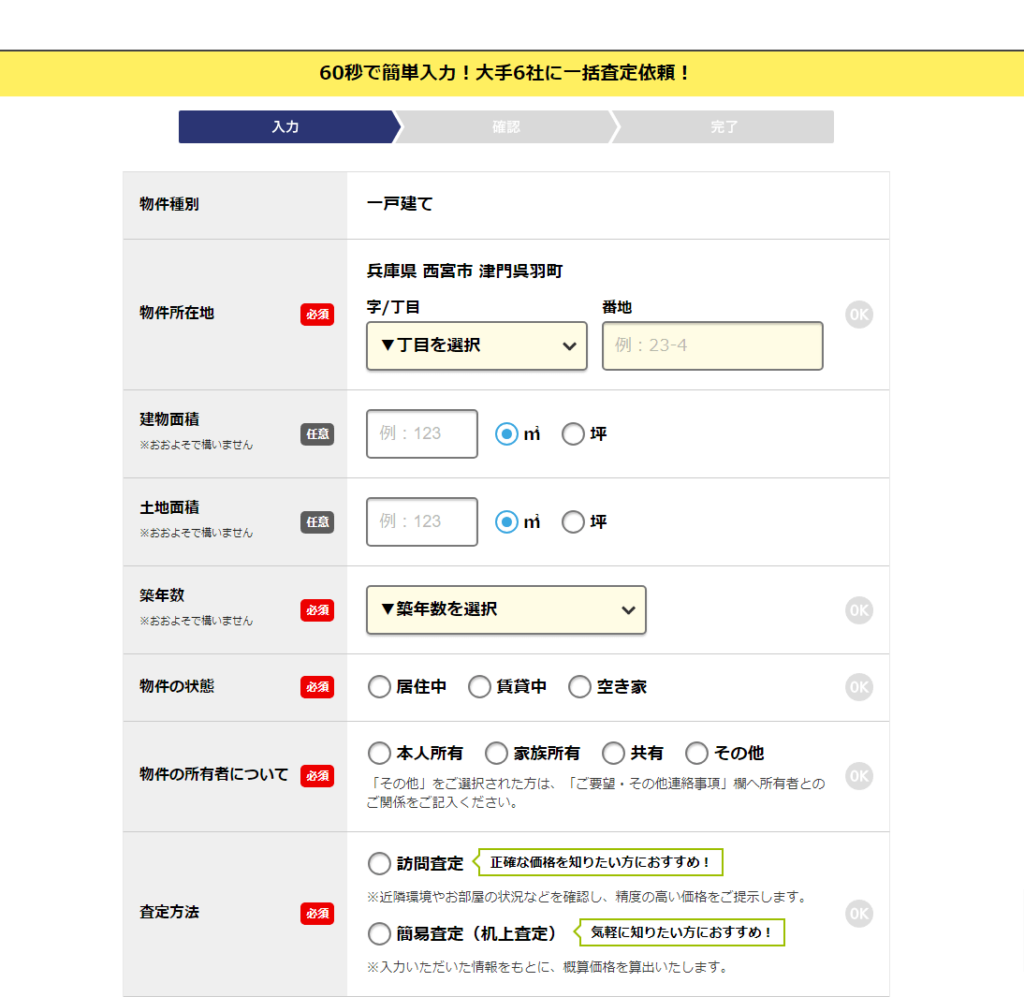Screen dimensions: 1024x997
Task: Click the 60秒で簡単入力 yellow banner heading
Action: click(x=504, y=72)
